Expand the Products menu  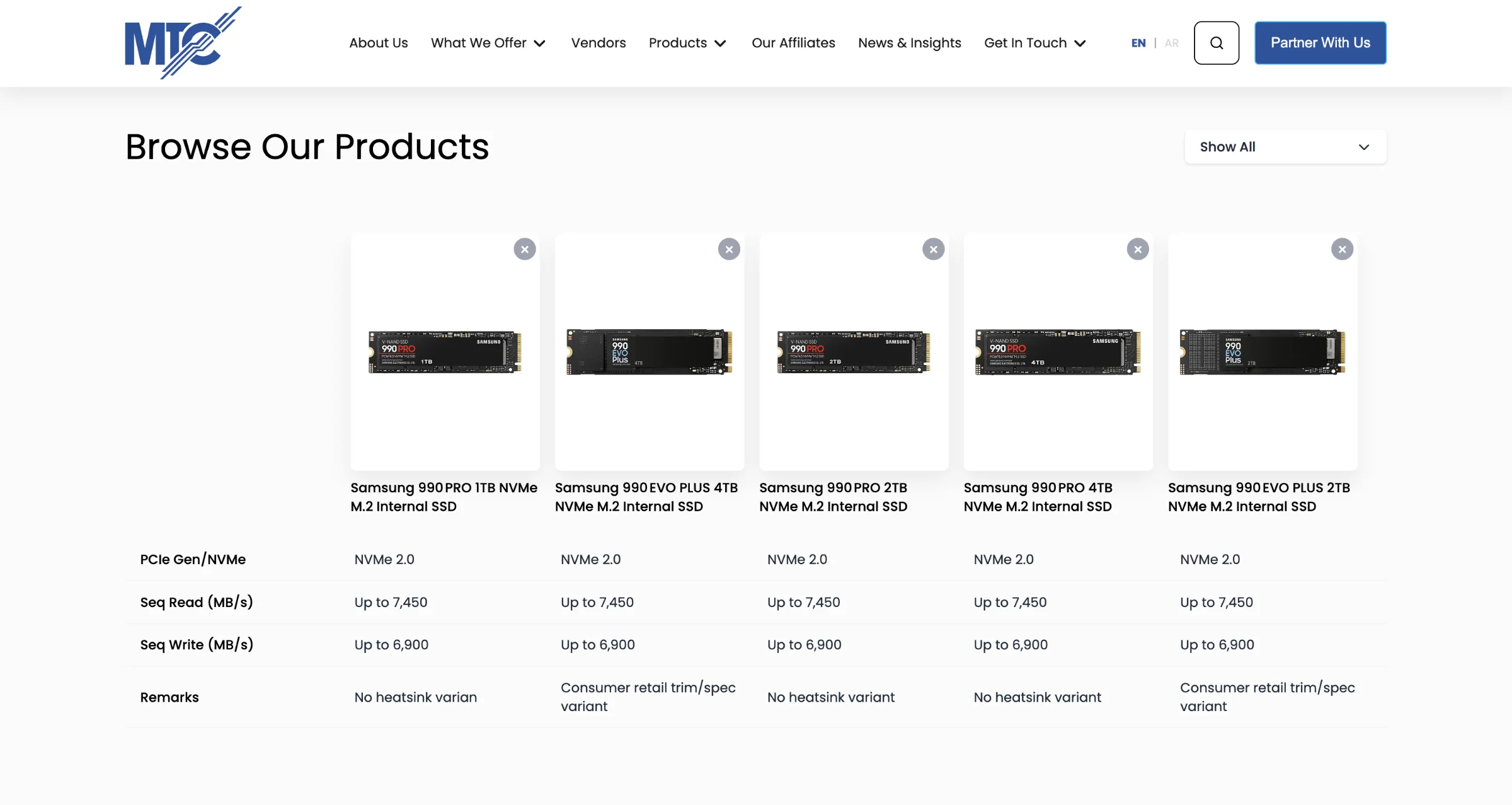tap(688, 43)
